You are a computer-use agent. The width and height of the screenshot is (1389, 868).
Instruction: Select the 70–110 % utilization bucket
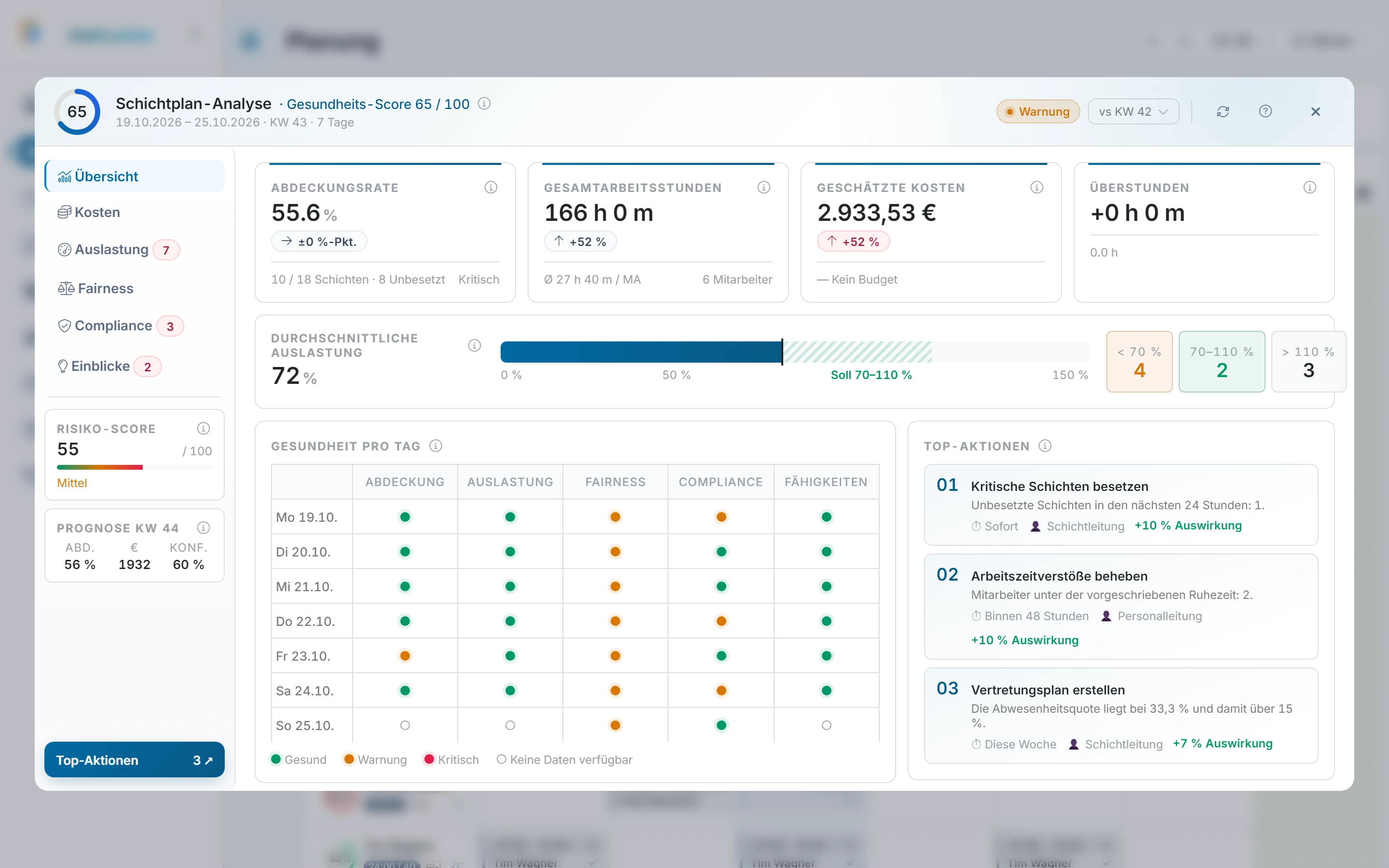click(1222, 362)
